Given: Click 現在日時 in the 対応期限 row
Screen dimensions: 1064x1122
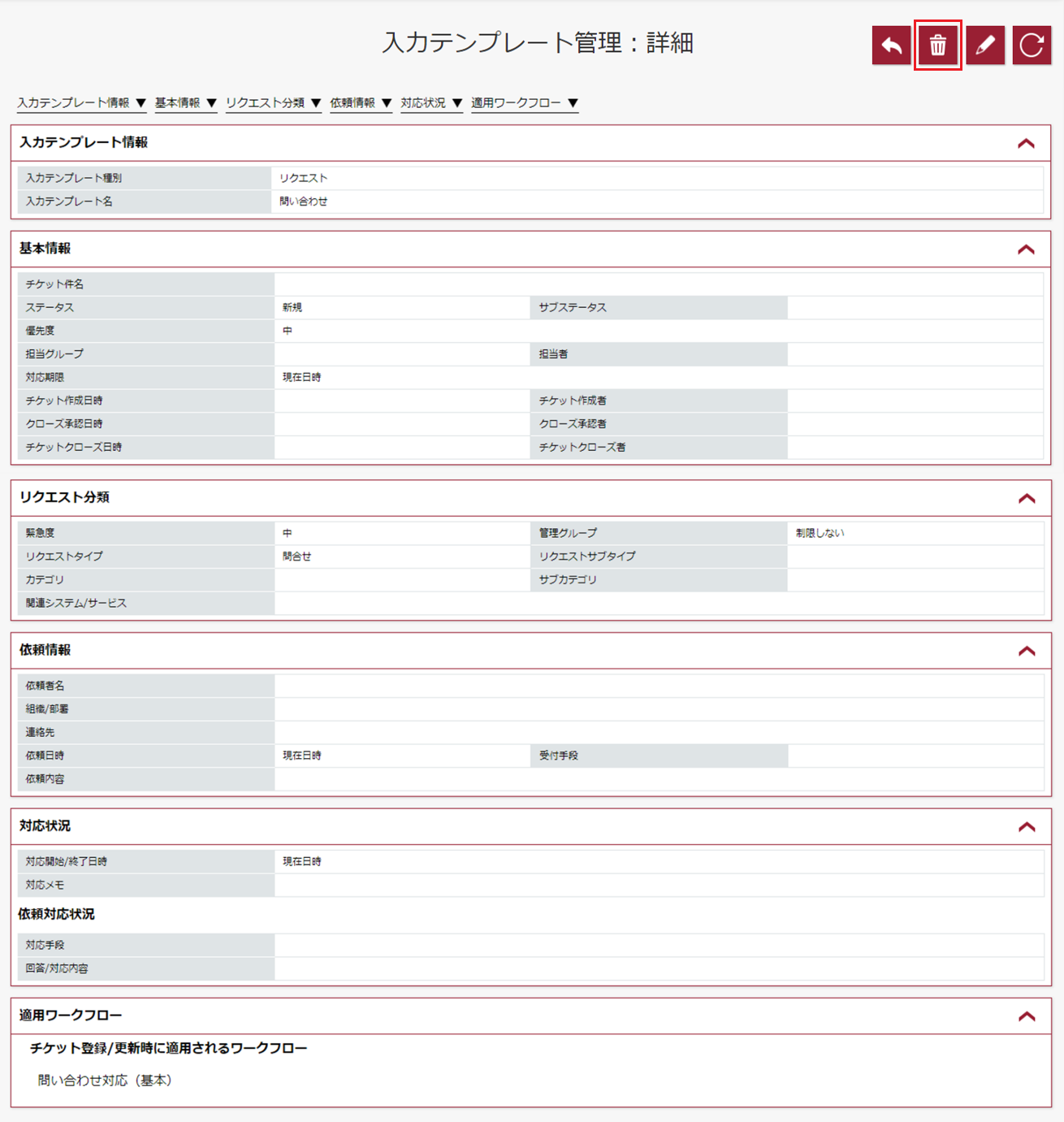Looking at the screenshot, I should (301, 377).
